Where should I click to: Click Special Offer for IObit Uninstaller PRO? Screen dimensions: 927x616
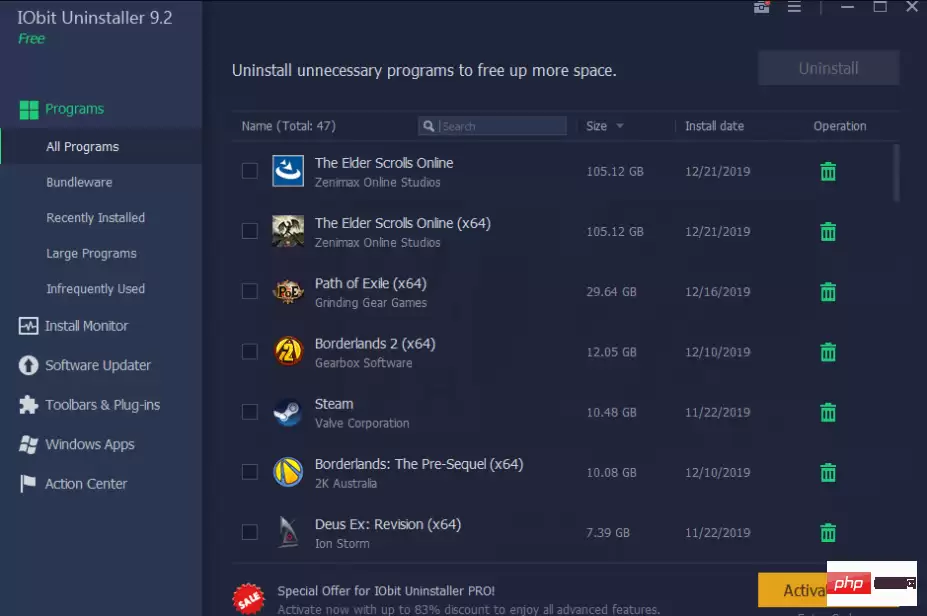386,591
